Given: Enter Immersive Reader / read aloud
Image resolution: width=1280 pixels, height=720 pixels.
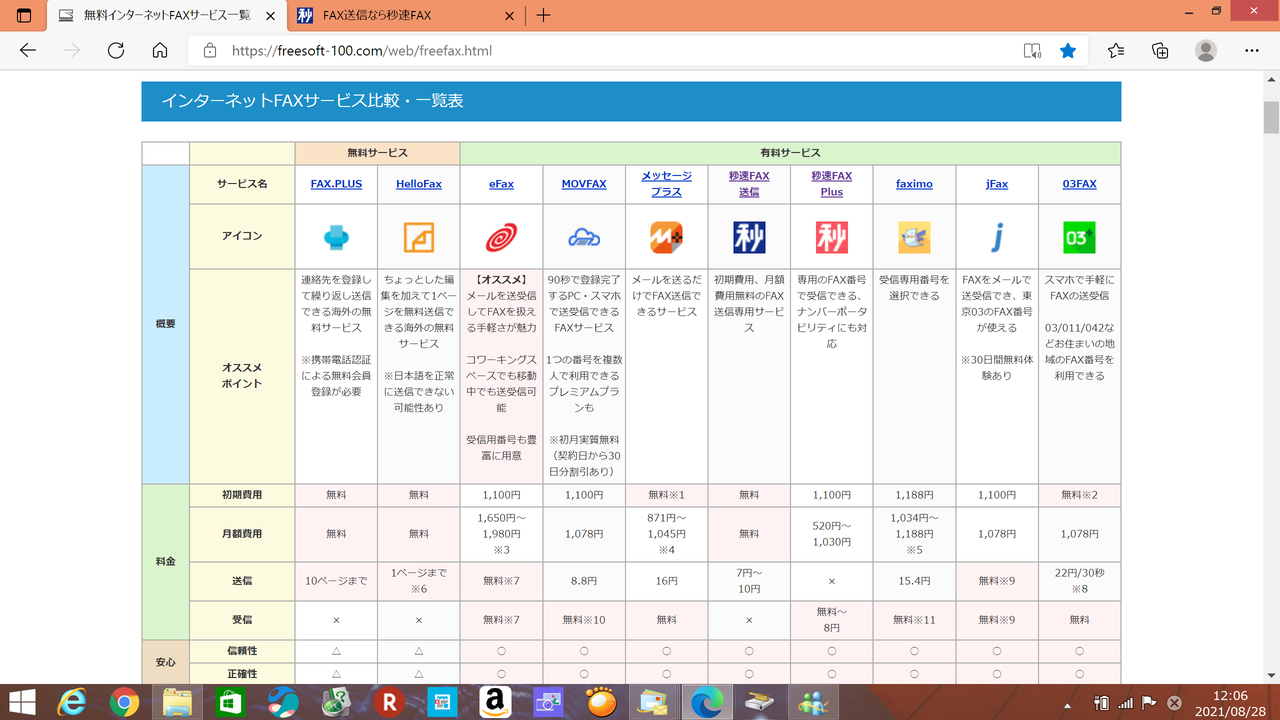Looking at the screenshot, I should tap(1032, 50).
